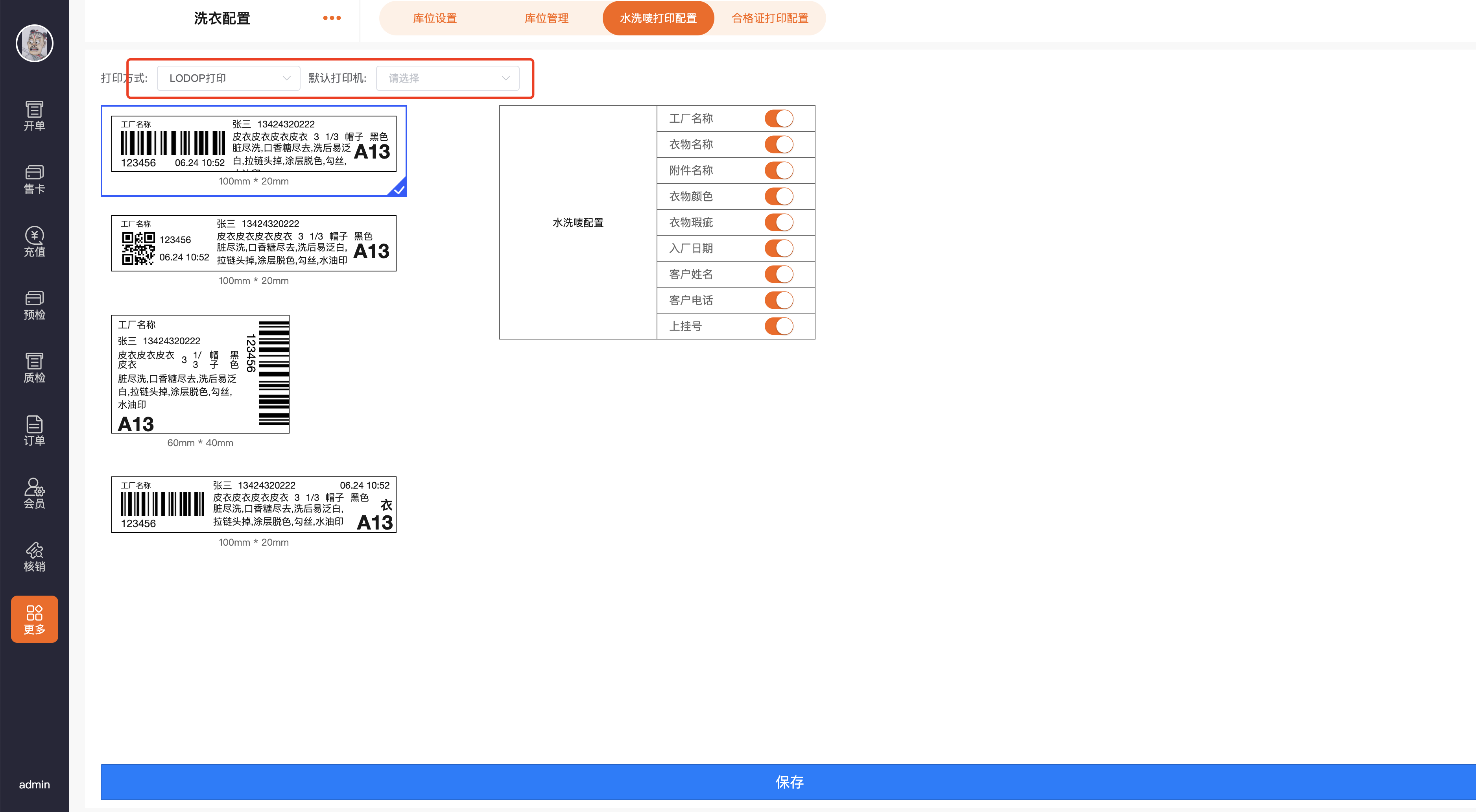Choose the QR code label template
Image resolution: width=1476 pixels, height=812 pixels.
pos(253,244)
